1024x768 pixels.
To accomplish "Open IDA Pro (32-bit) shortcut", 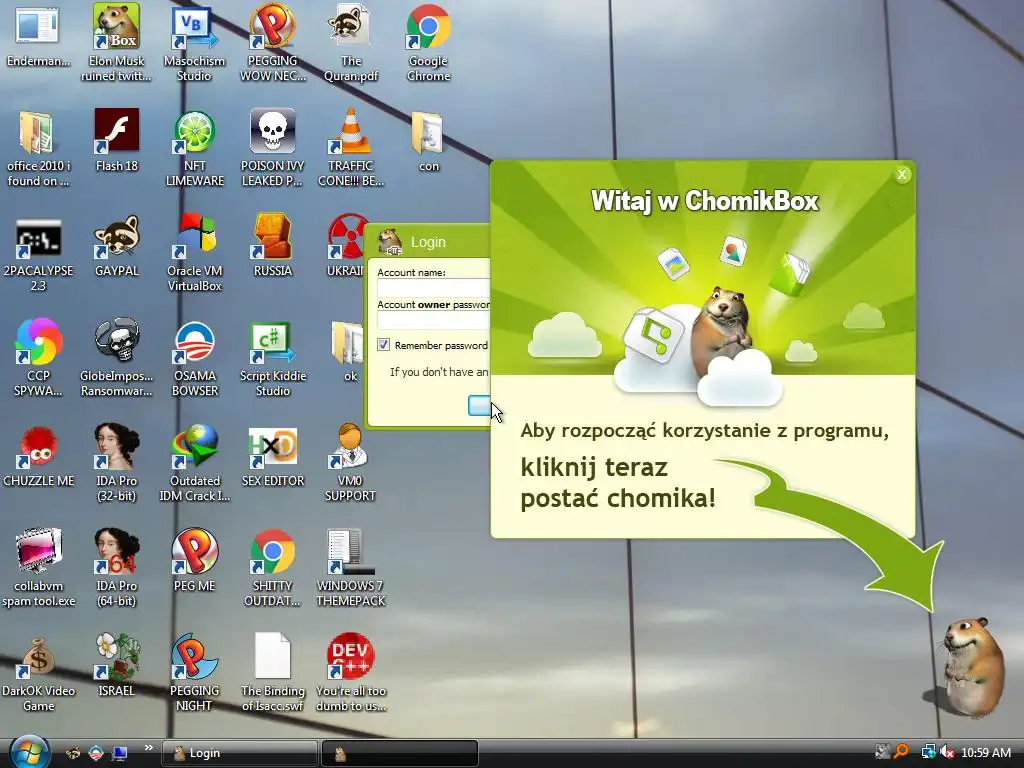I will click(116, 464).
